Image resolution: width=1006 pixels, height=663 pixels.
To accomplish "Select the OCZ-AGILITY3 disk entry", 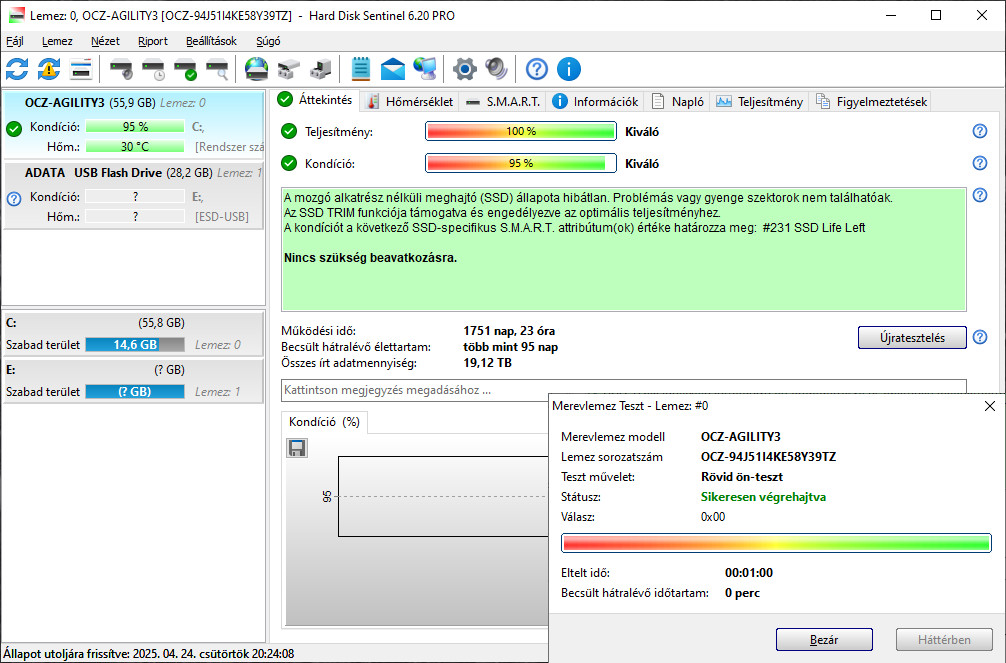I will 133,125.
